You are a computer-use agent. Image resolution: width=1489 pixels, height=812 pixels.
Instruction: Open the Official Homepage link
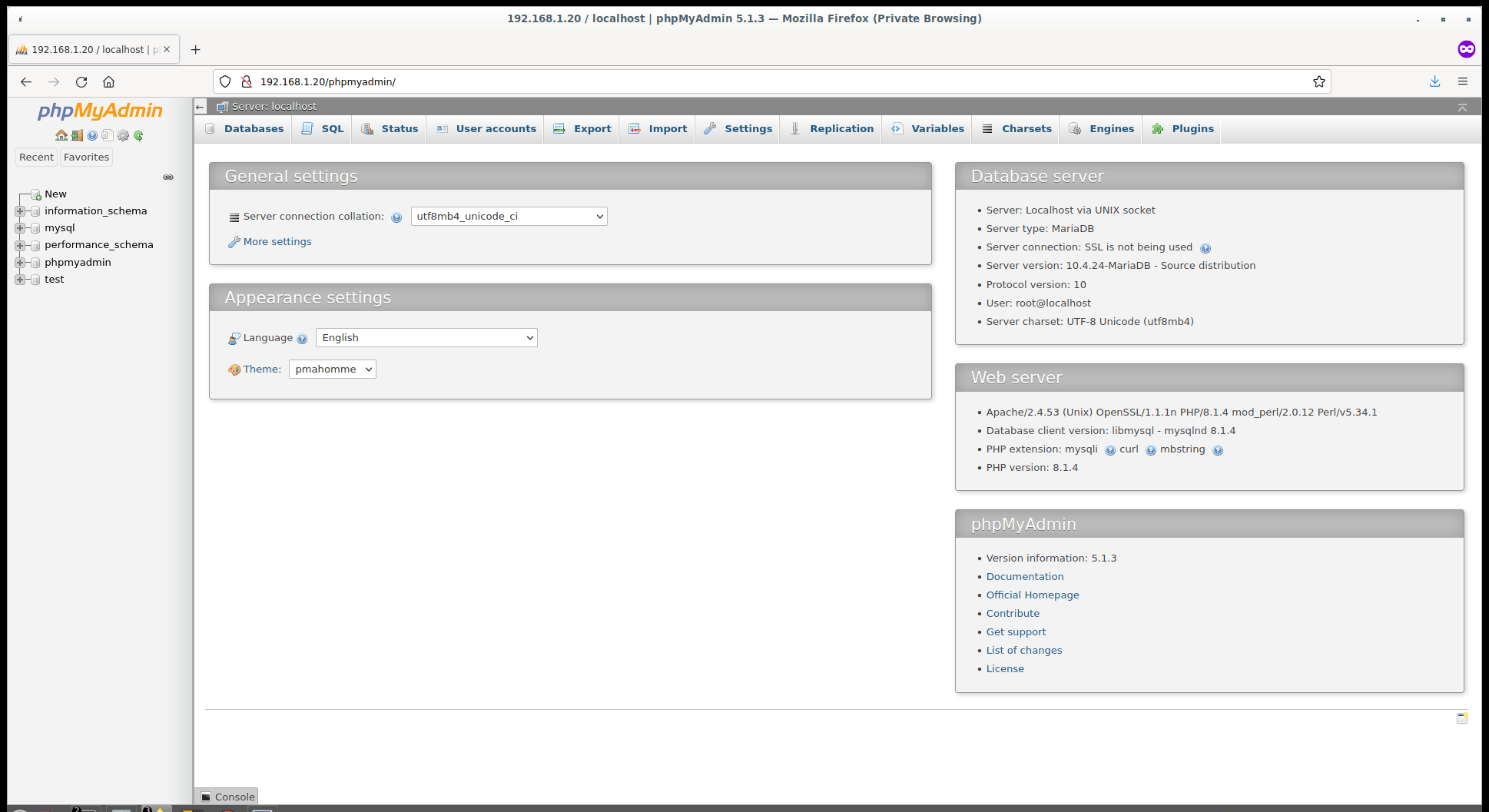(x=1033, y=595)
